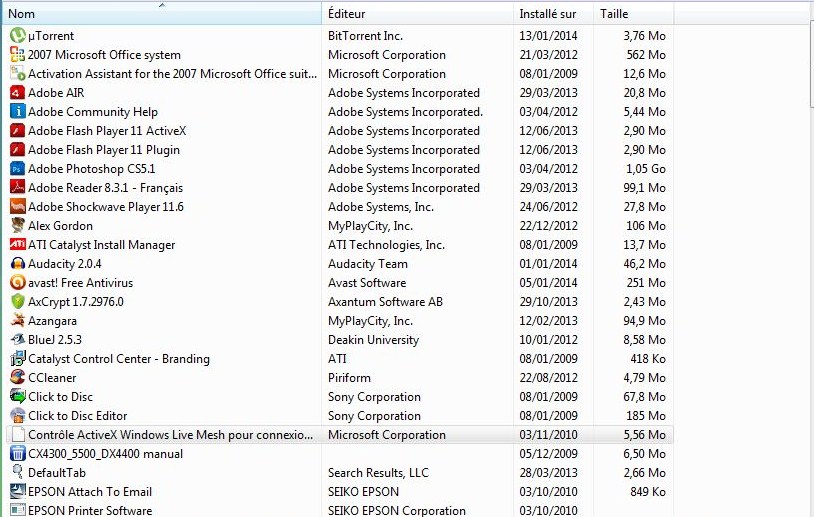Screen dimensions: 814x517
Task: Sort list by the Nom column header
Action: pos(161,14)
